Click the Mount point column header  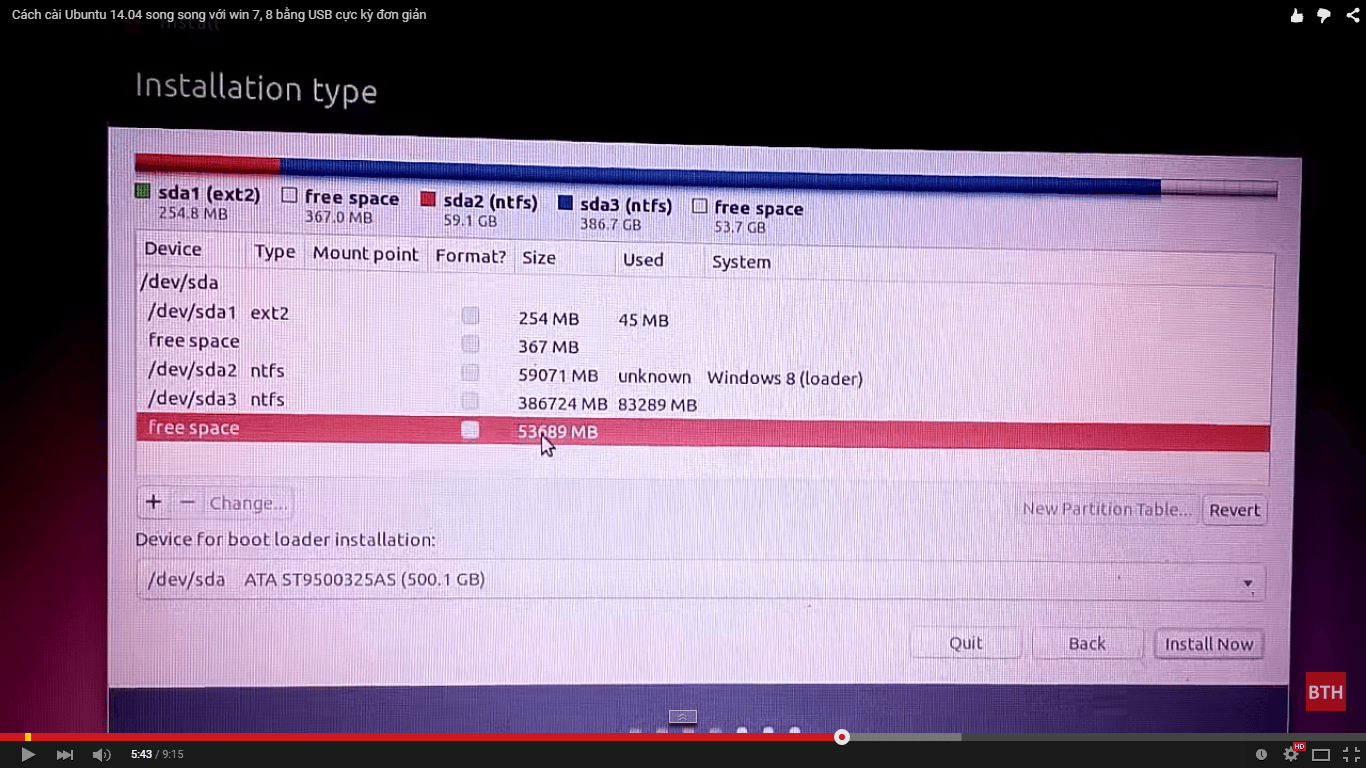click(366, 254)
